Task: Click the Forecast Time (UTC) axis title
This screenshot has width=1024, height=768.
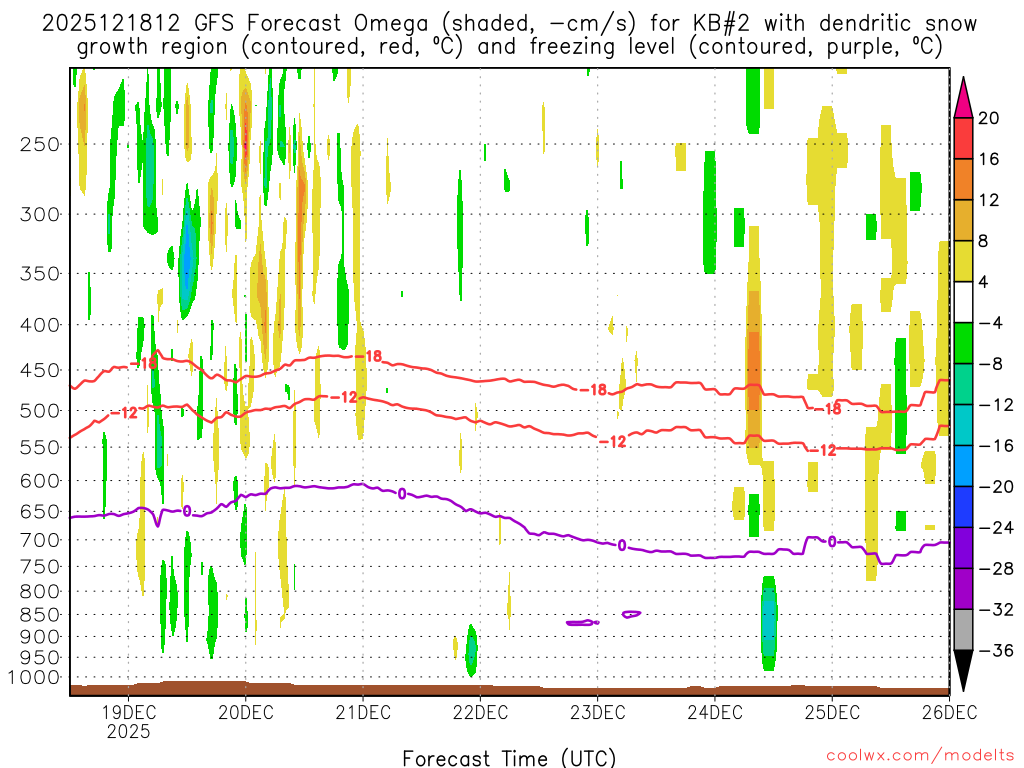Action: [509, 758]
